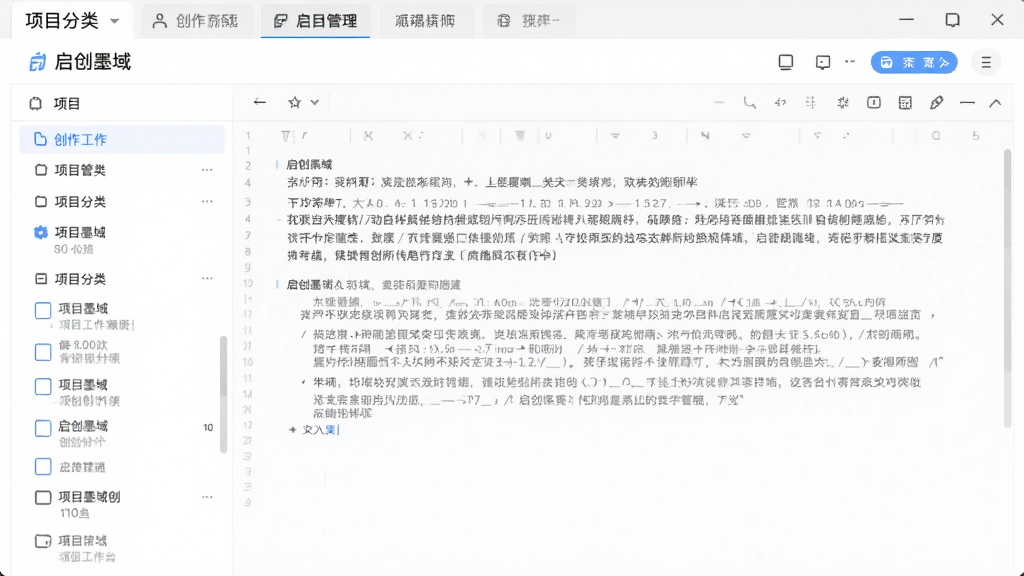This screenshot has height=576, width=1024.
Task: Click the horizontal line divider icon
Action: click(x=967, y=103)
